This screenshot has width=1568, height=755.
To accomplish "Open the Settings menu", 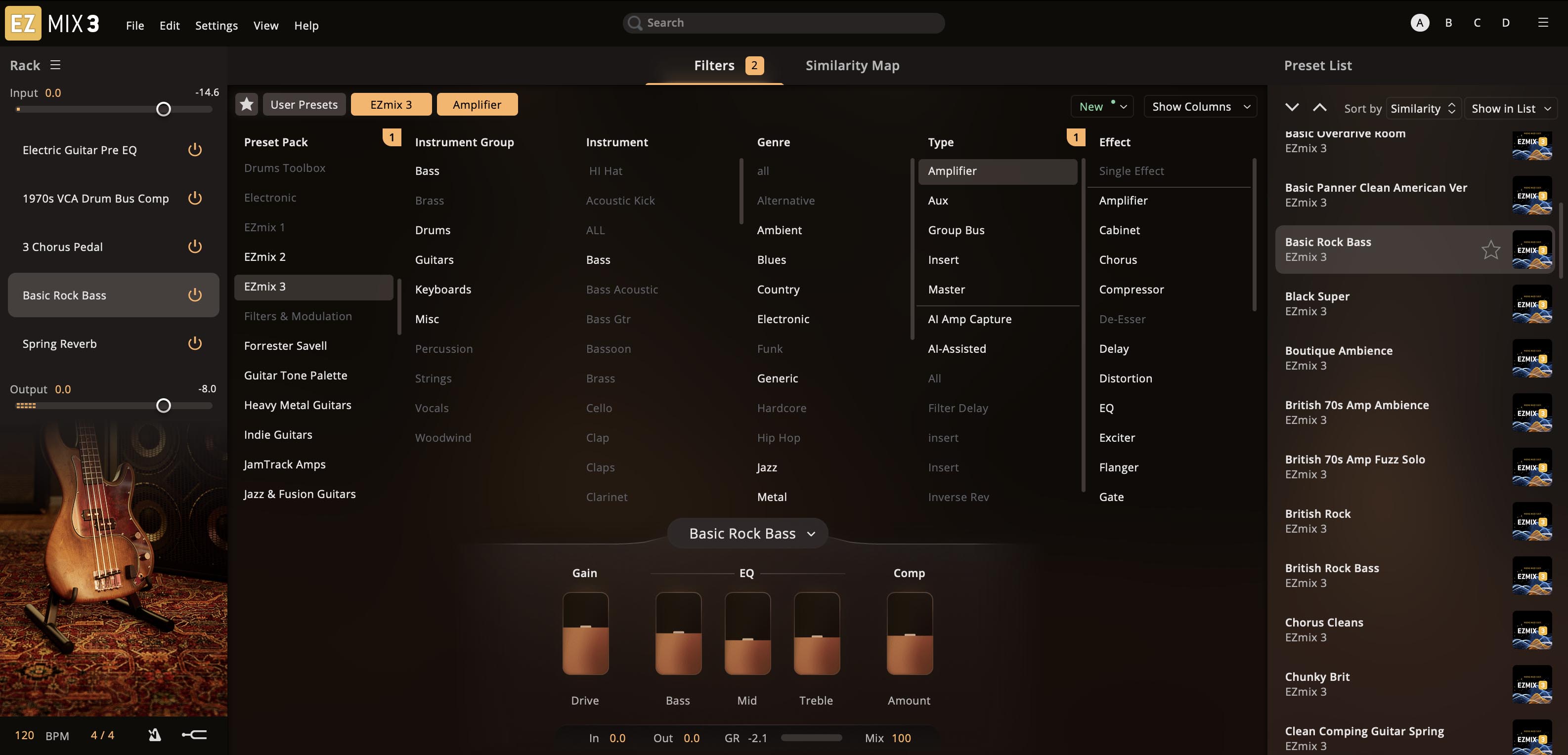I will coord(216,26).
